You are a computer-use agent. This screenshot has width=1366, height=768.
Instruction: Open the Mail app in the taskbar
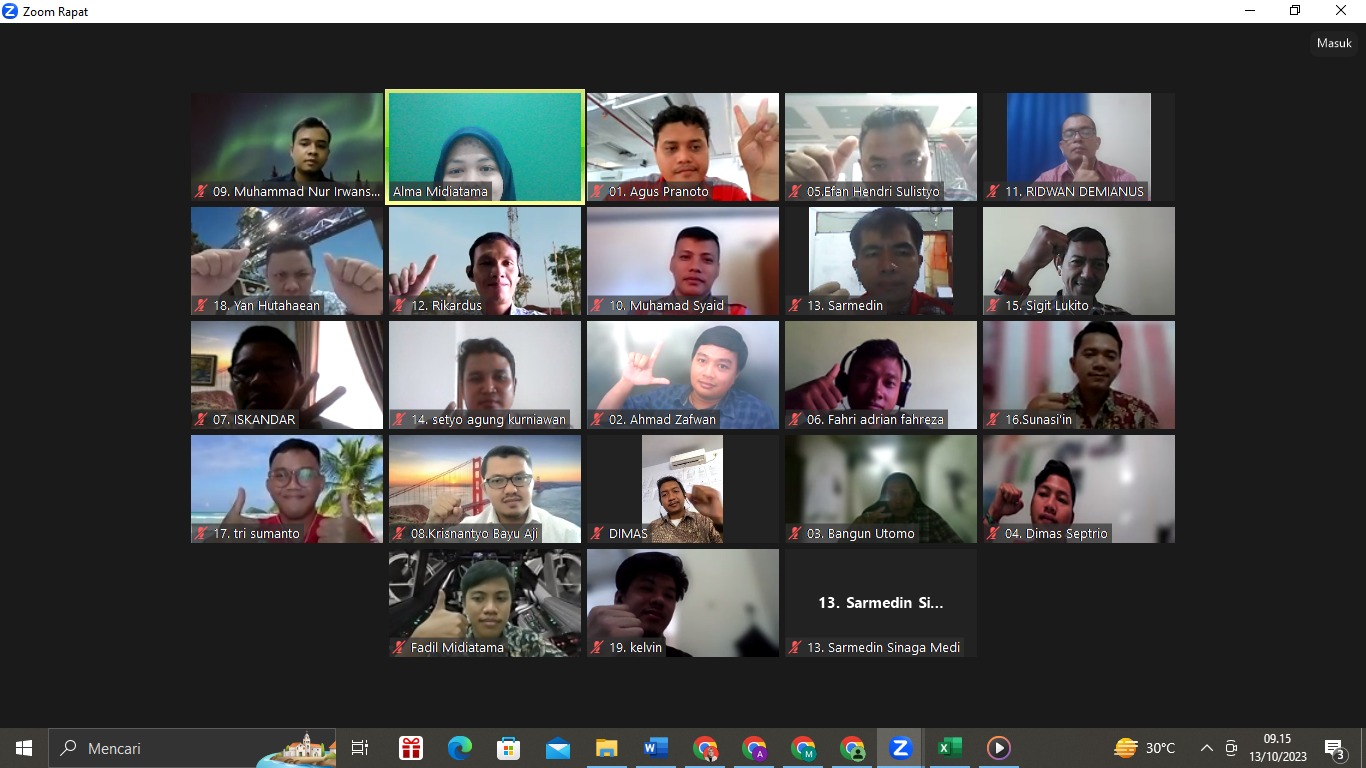click(558, 748)
